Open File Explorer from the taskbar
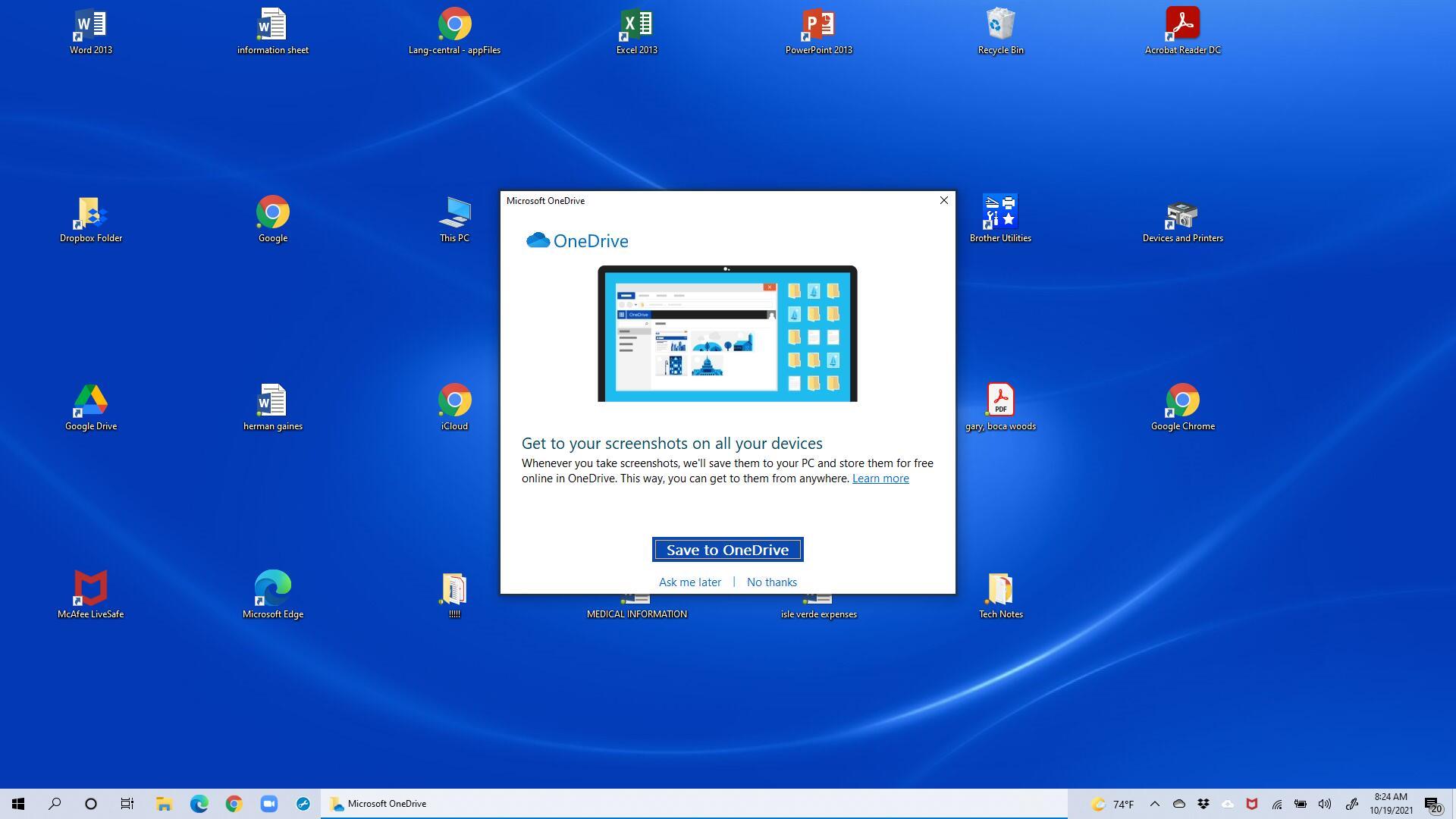Image resolution: width=1456 pixels, height=819 pixels. [x=164, y=804]
